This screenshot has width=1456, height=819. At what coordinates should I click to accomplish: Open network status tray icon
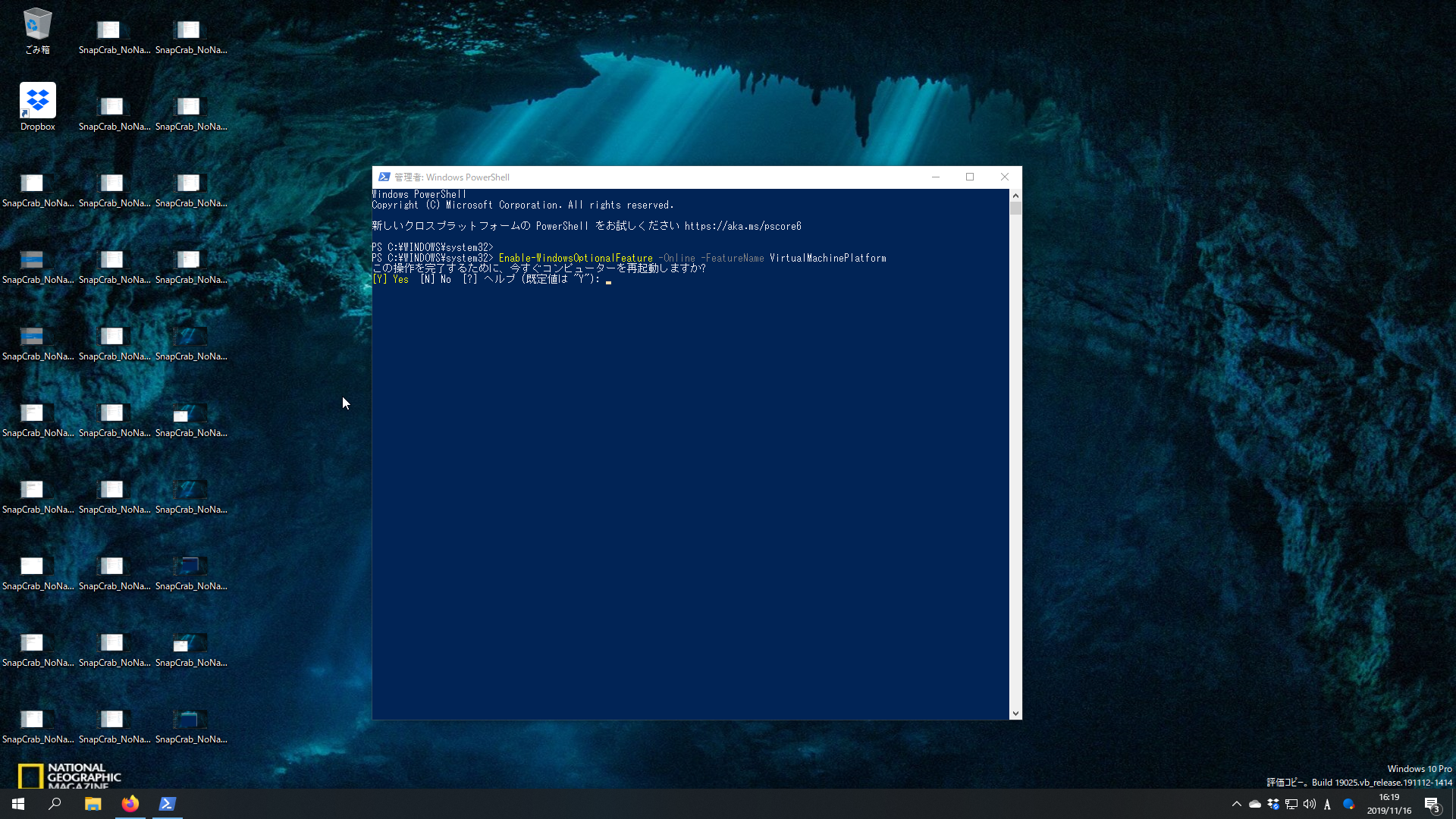1291,805
